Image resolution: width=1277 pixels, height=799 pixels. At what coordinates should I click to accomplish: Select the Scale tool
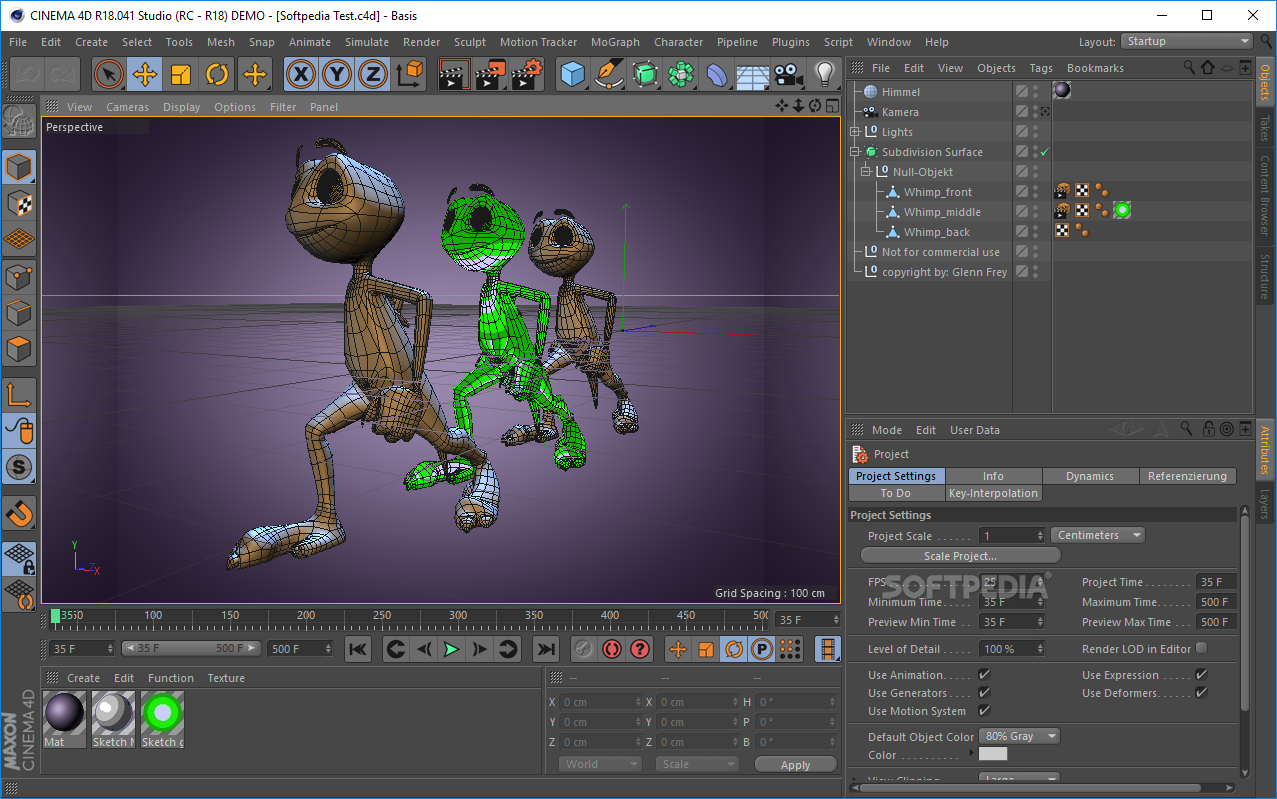pos(182,74)
